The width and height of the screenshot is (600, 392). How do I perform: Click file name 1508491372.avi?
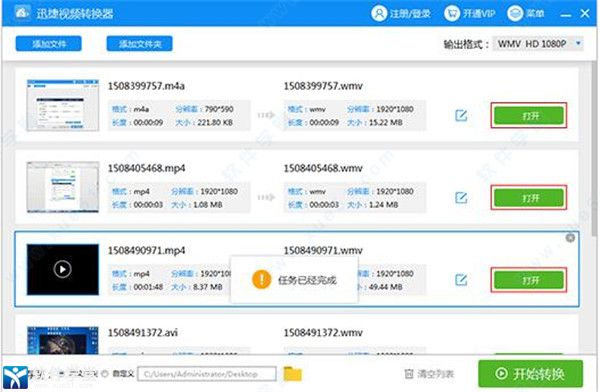click(143, 332)
